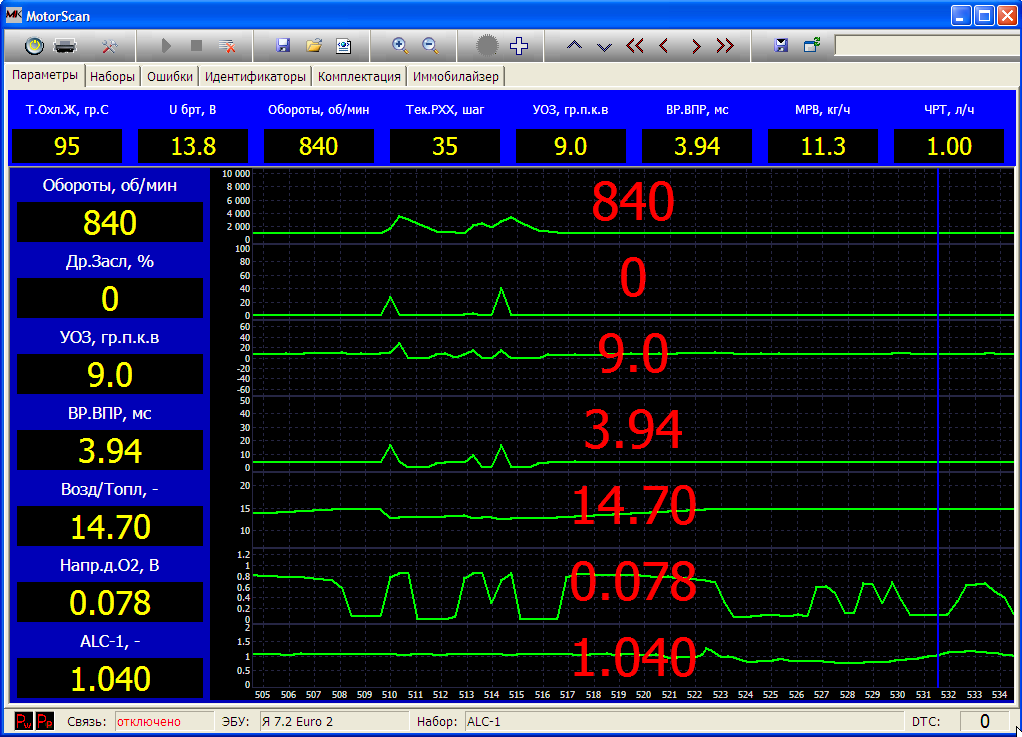Click the U брт value 13.8
1022x737 pixels.
click(x=193, y=146)
